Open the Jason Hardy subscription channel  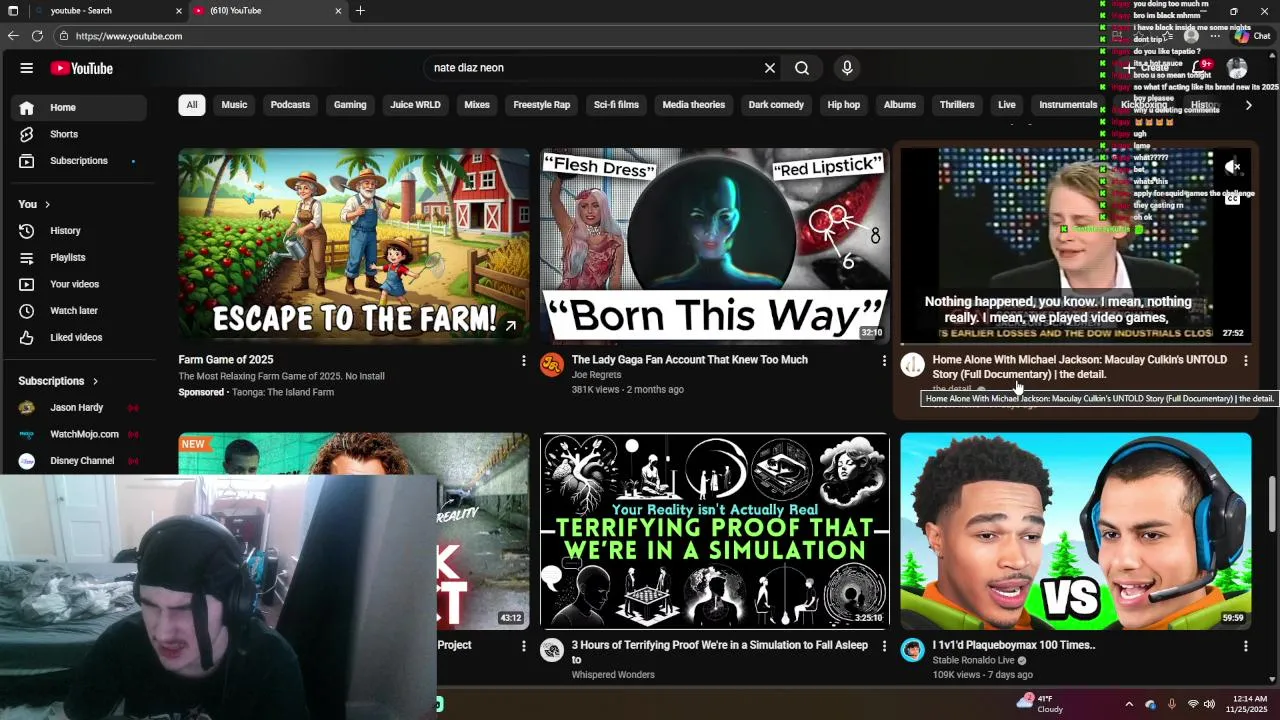pos(80,408)
